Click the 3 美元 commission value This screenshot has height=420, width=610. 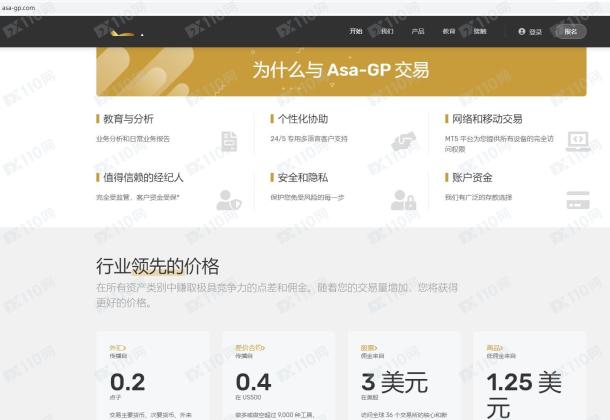tap(394, 382)
